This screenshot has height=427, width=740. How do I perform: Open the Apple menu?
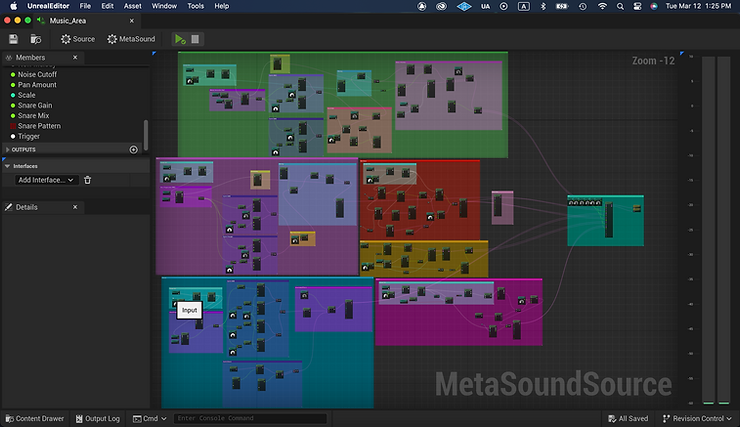[x=14, y=6]
